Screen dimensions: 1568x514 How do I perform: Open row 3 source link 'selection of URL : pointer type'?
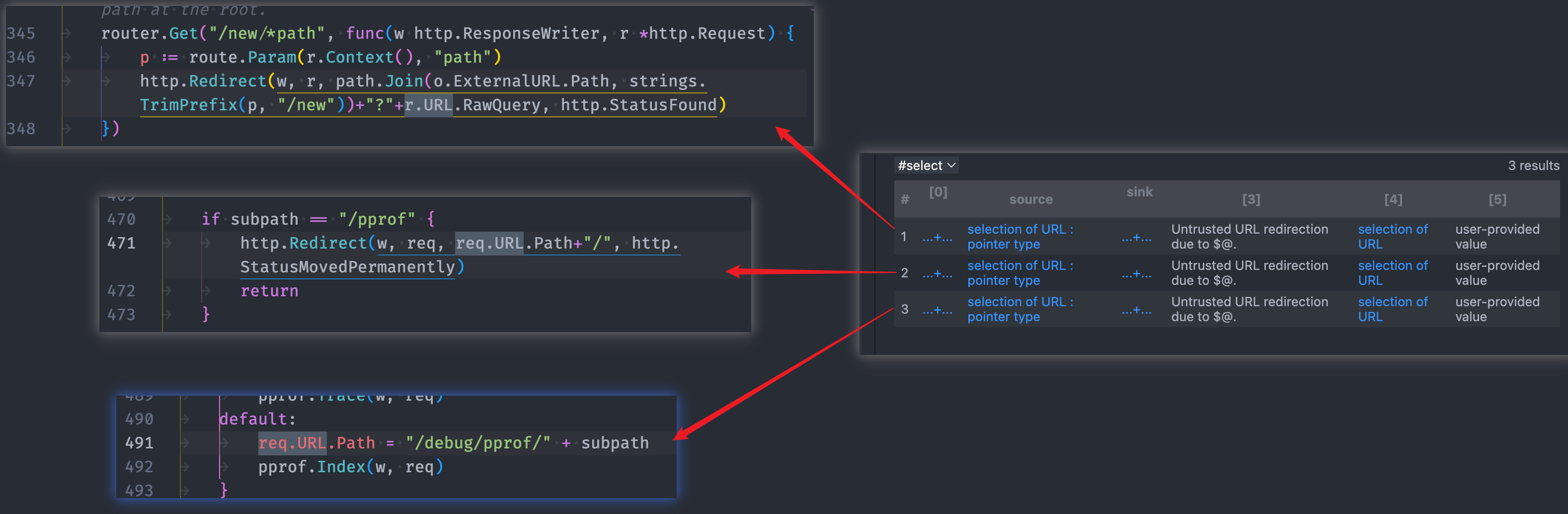(x=1020, y=309)
